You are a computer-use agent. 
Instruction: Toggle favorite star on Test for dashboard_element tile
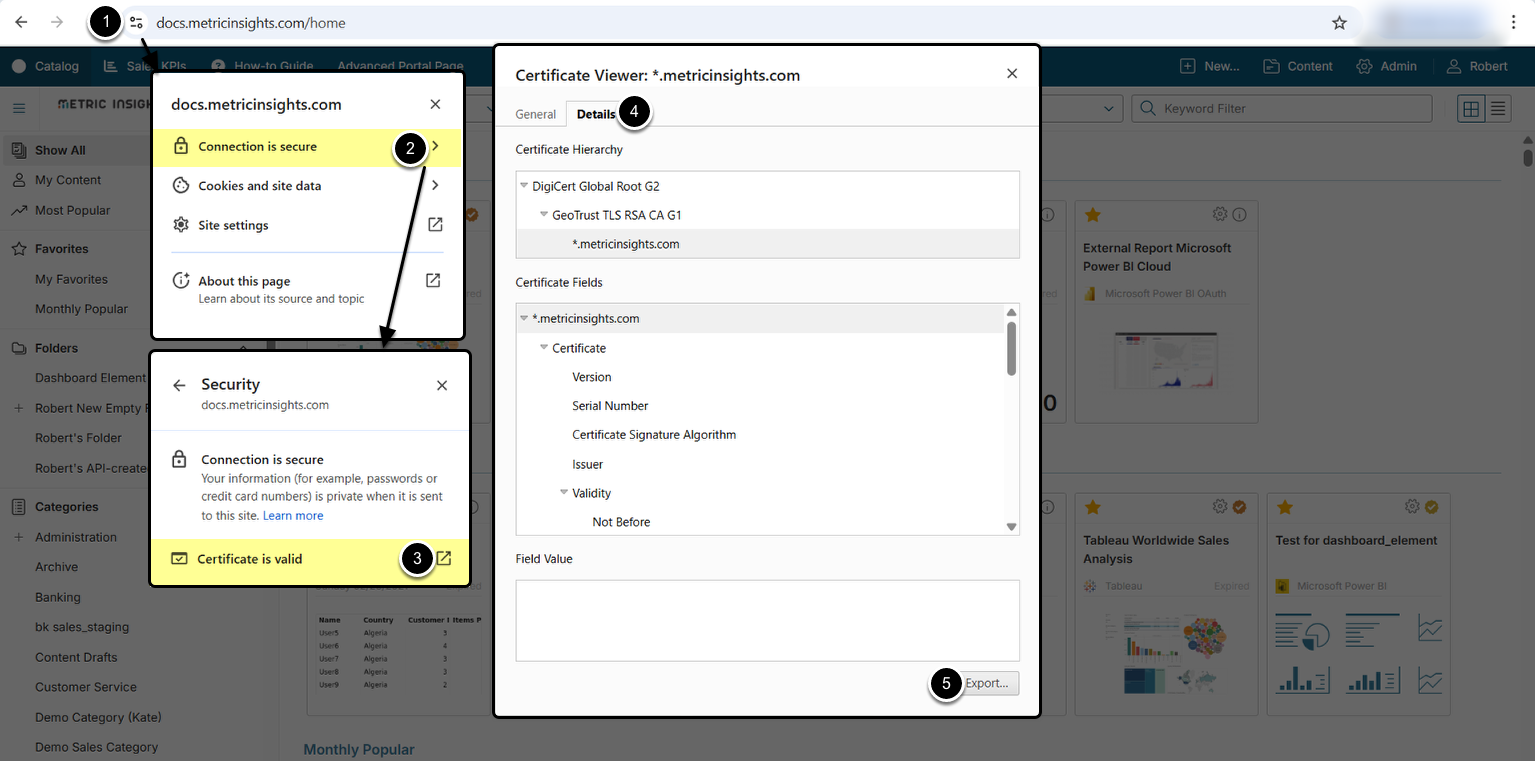1285,508
